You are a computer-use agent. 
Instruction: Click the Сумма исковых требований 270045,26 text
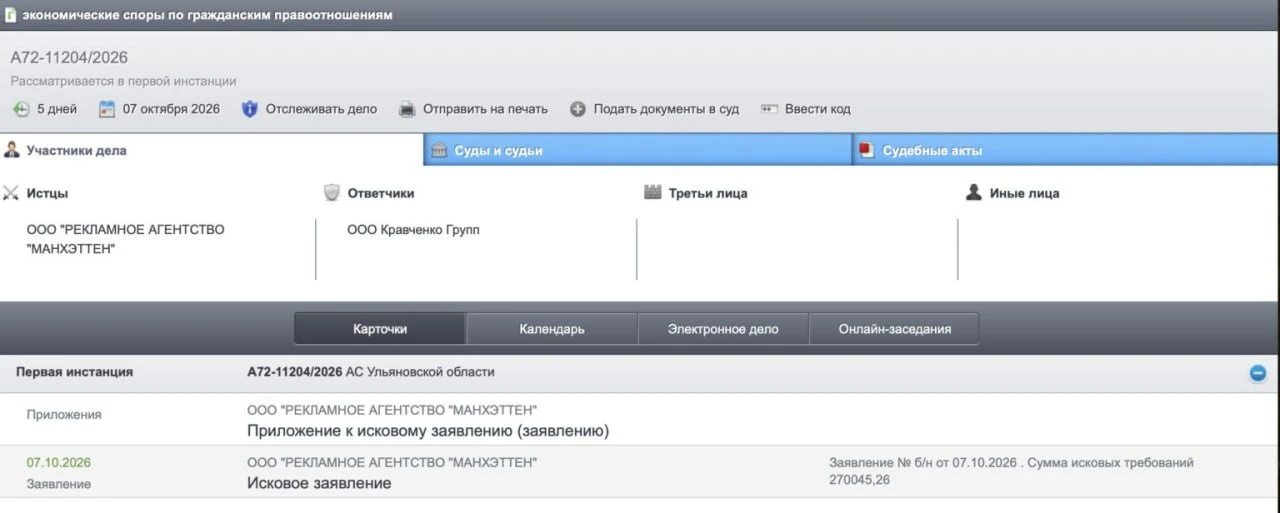point(1012,471)
